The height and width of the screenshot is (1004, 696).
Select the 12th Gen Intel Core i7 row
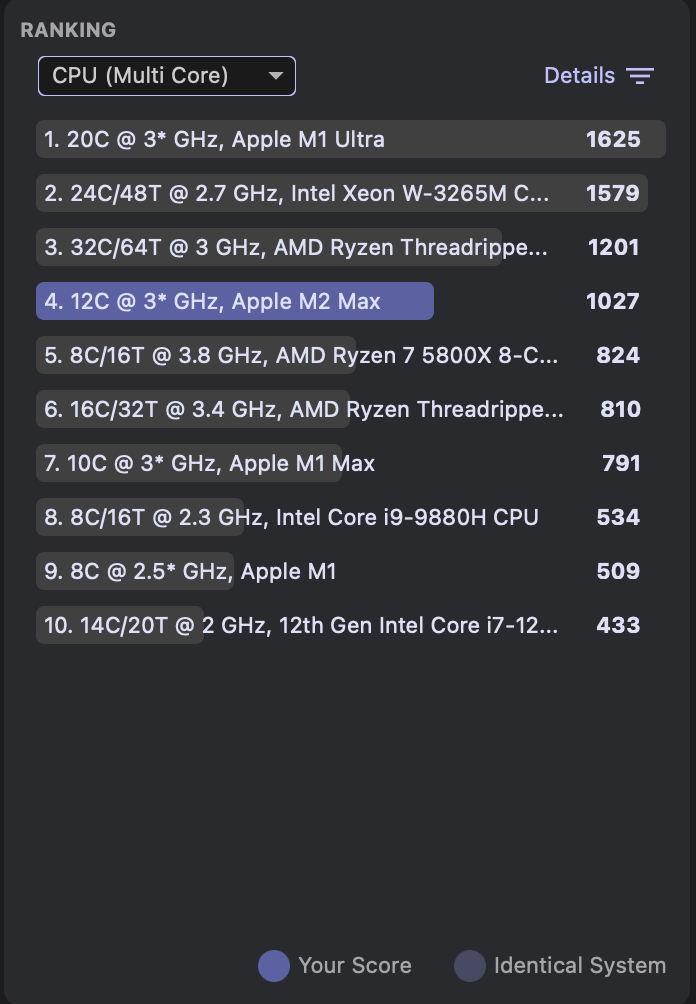pos(300,625)
